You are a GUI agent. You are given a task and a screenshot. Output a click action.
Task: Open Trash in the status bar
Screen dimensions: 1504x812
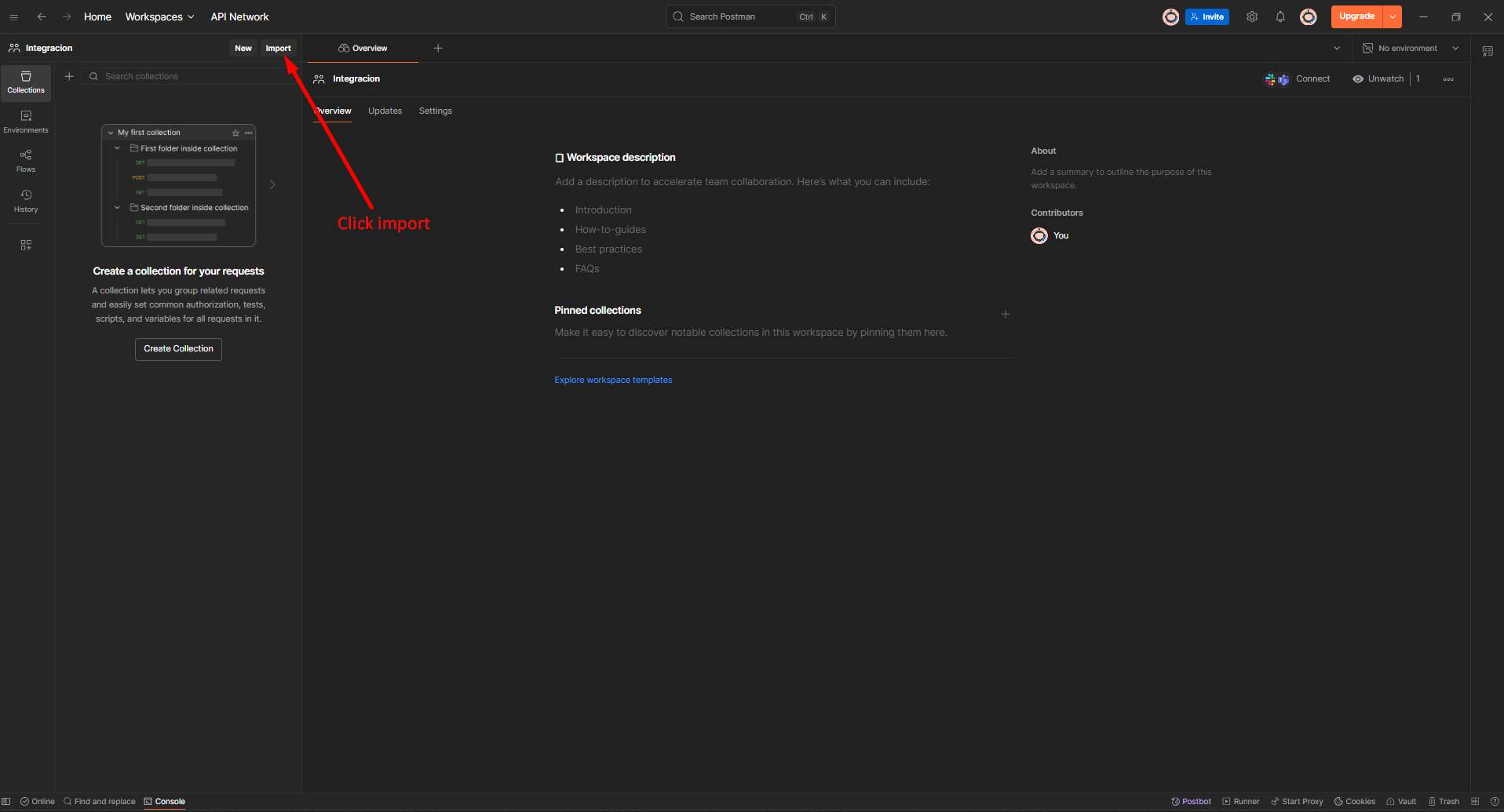(1444, 801)
